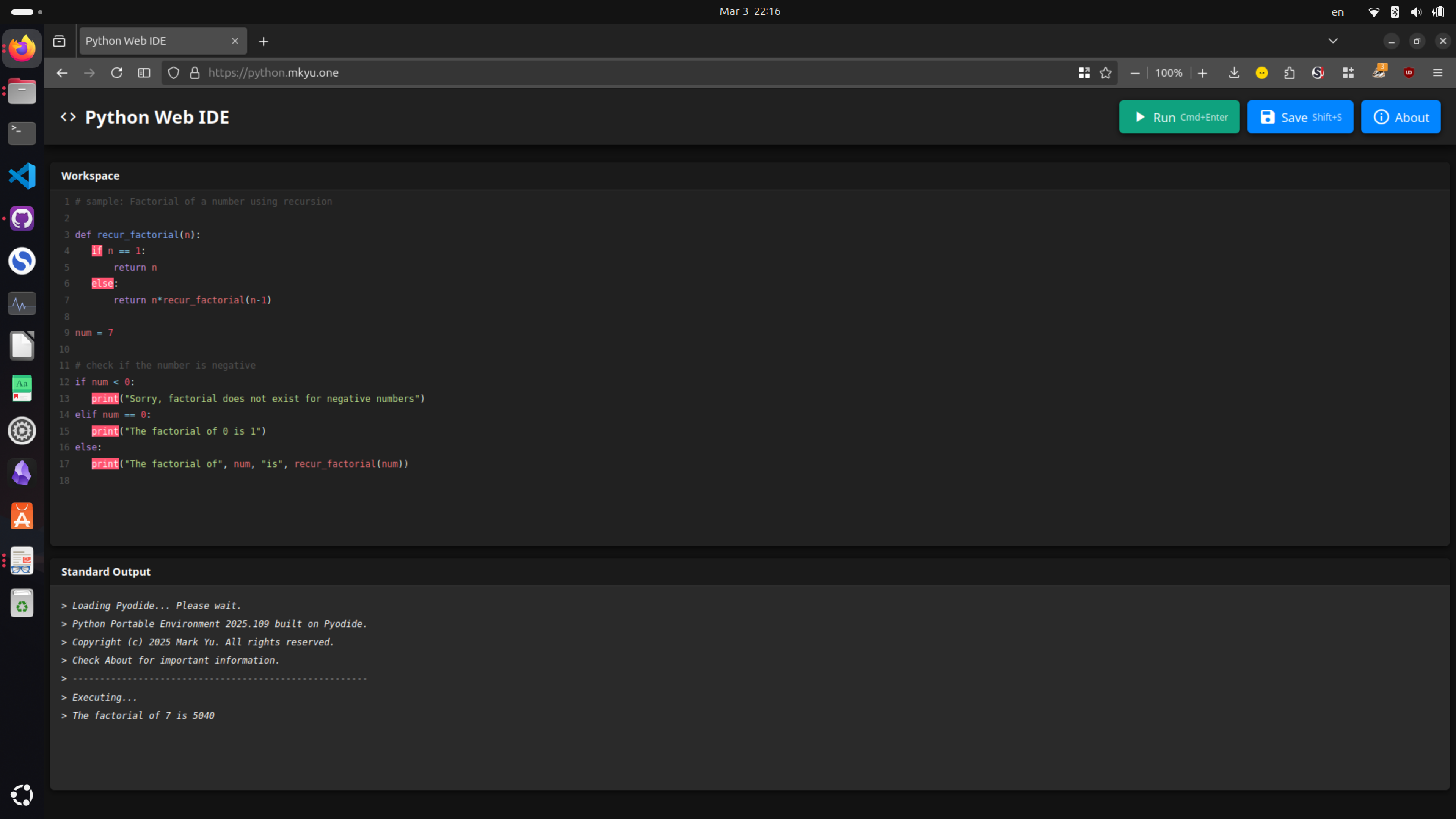The height and width of the screenshot is (819, 1456).
Task: Click the uBlock Origin extension icon
Action: tap(1409, 72)
